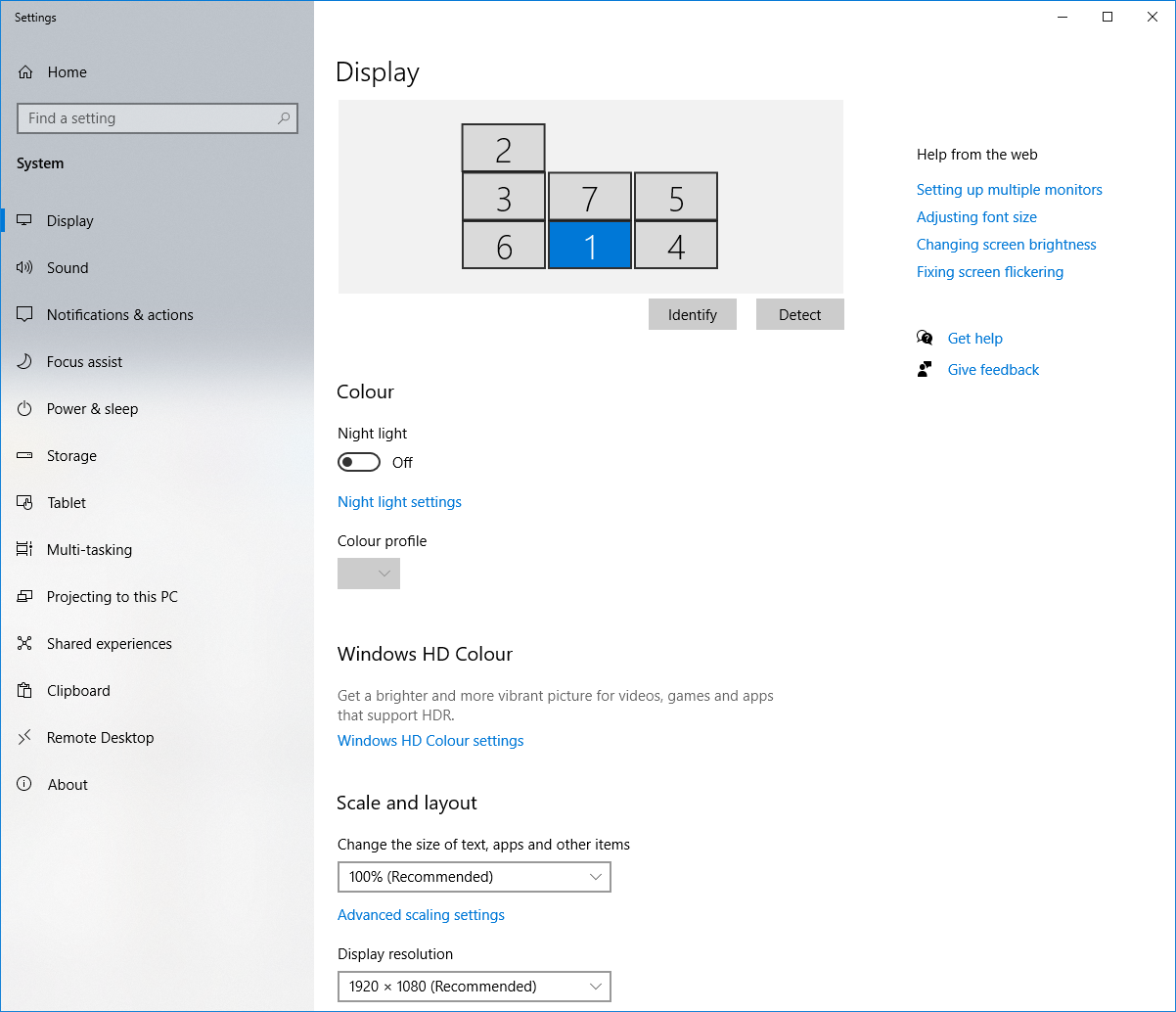This screenshot has height=1012, width=1176.
Task: Click the Multi-tasking icon
Action: [25, 550]
